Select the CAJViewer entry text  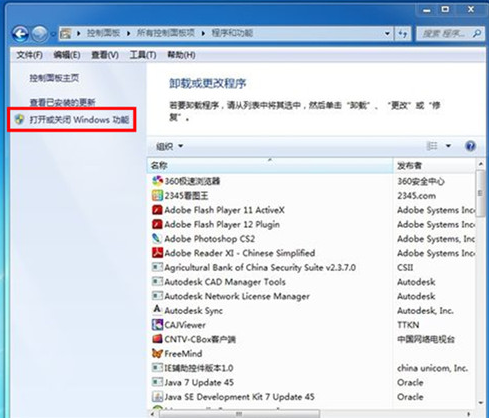coord(185,325)
